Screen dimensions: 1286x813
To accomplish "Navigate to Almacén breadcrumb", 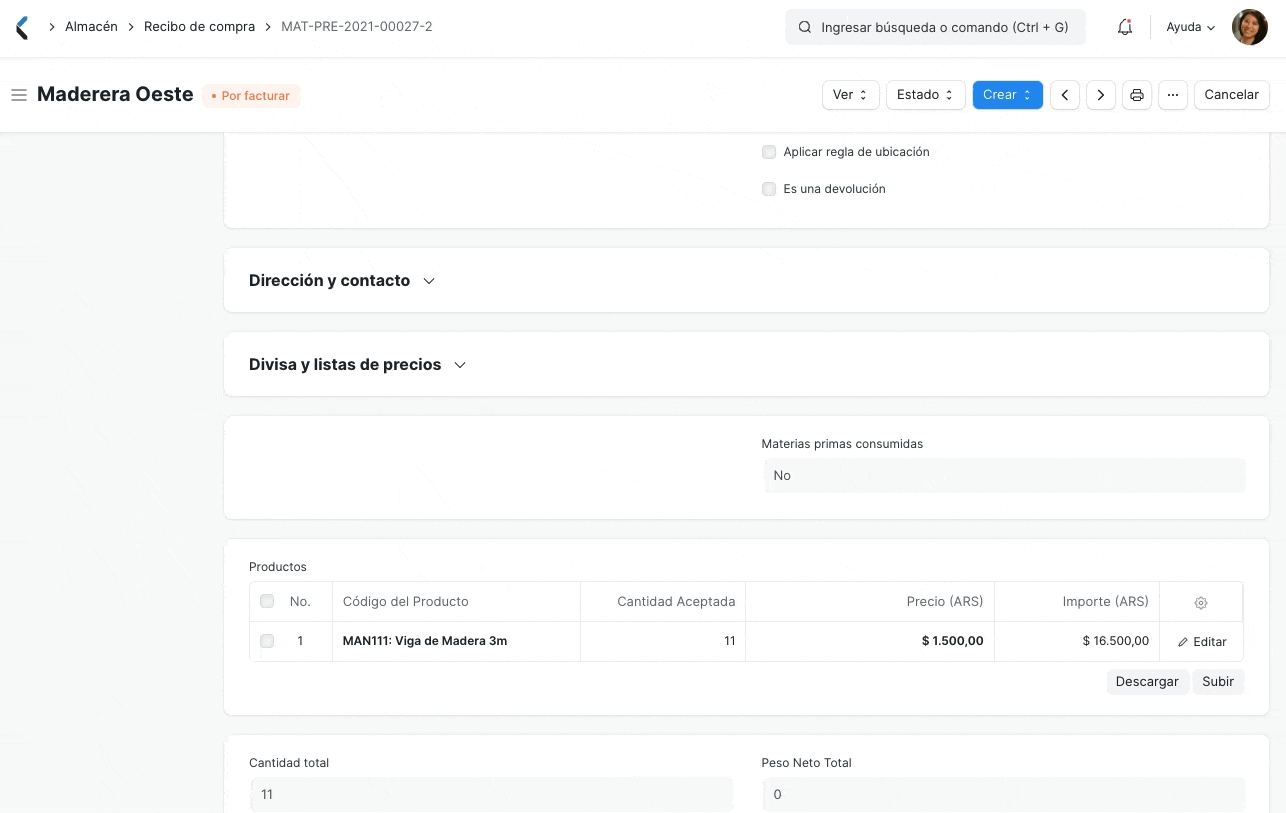I will click(91, 27).
